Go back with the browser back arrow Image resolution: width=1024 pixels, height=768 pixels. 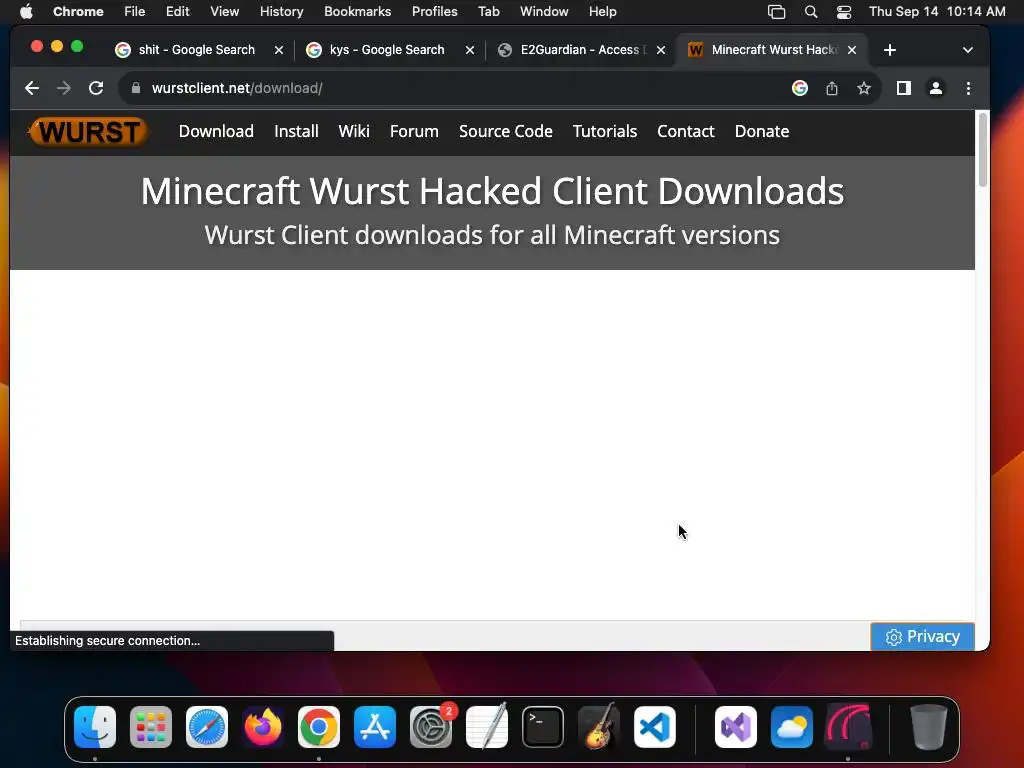tap(31, 88)
